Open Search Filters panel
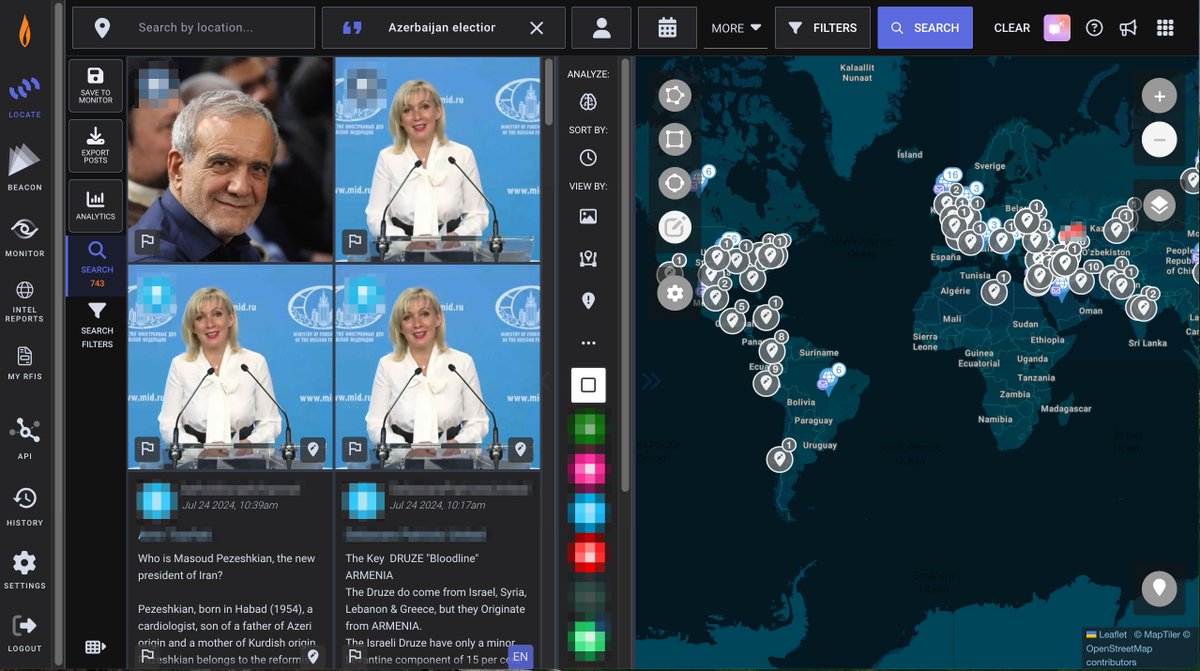Viewport: 1200px width, 671px height. coord(97,325)
